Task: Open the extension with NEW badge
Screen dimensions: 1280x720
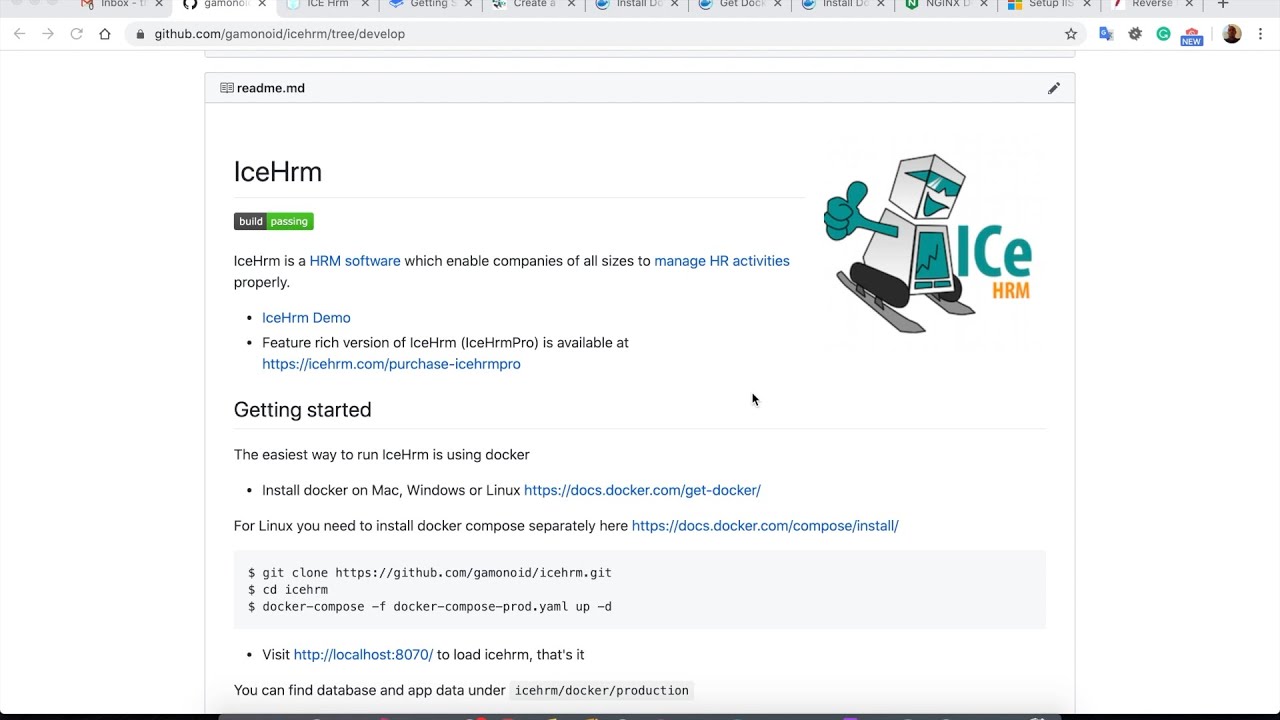Action: pyautogui.click(x=1191, y=36)
